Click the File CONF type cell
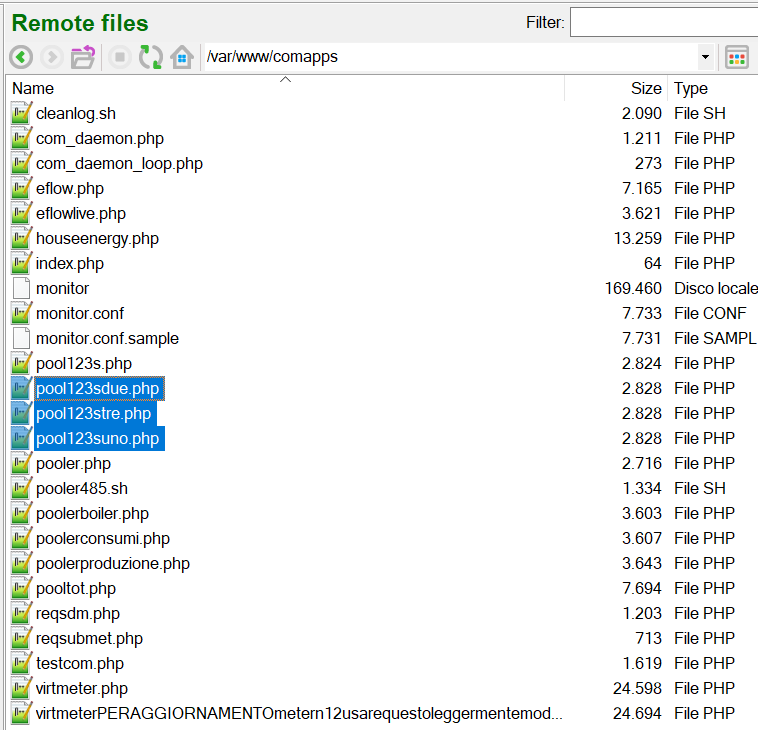Screen dimensions: 758x730 point(710,313)
